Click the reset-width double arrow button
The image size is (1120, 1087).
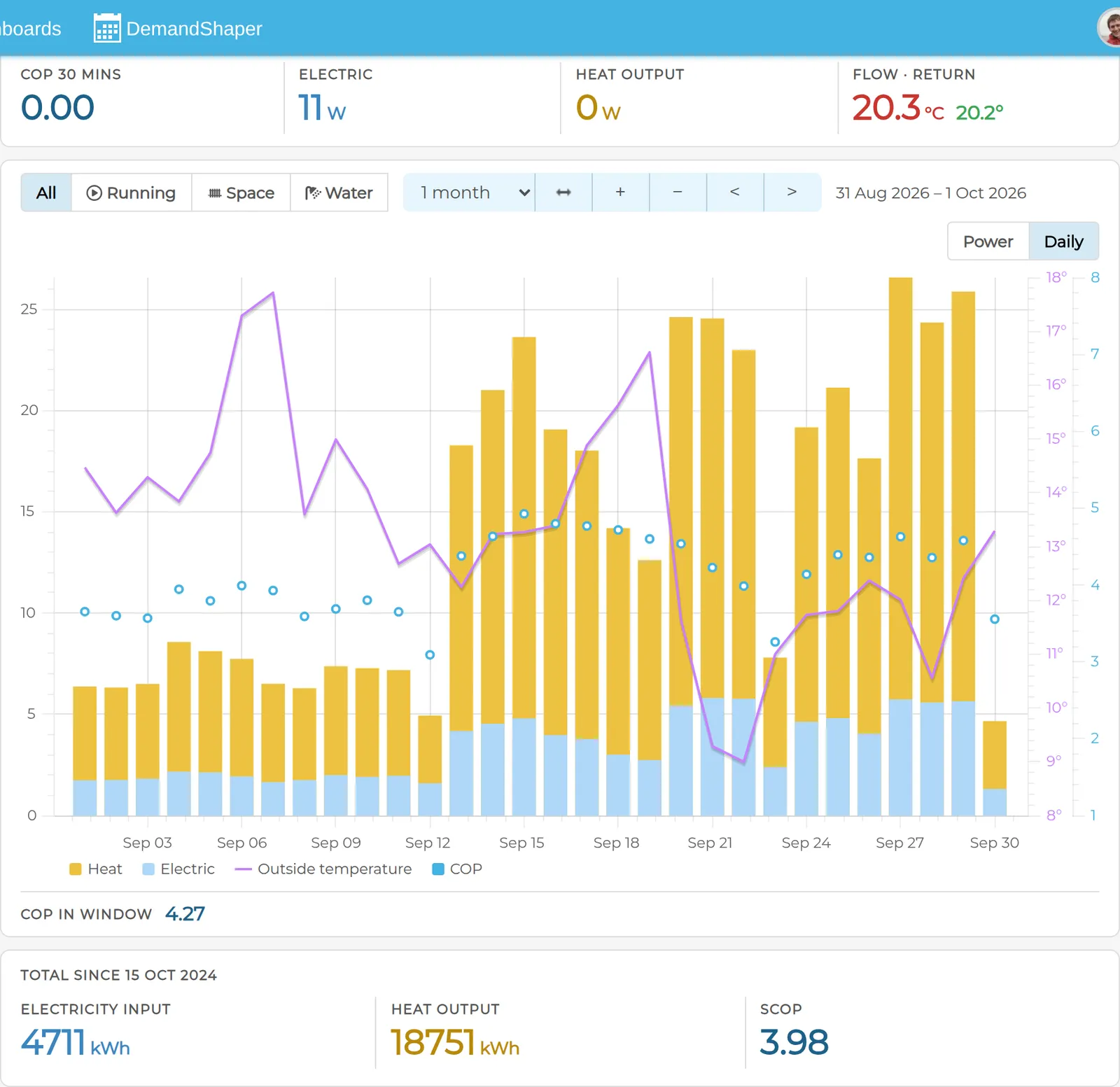click(x=563, y=192)
